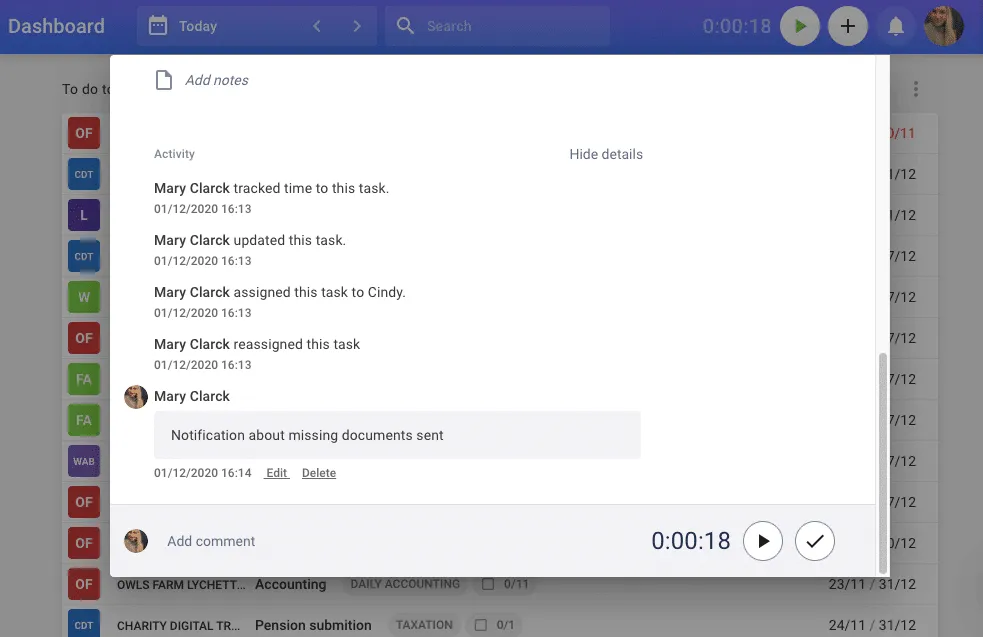Click the notes document icon
This screenshot has height=637, width=983.
tap(164, 80)
